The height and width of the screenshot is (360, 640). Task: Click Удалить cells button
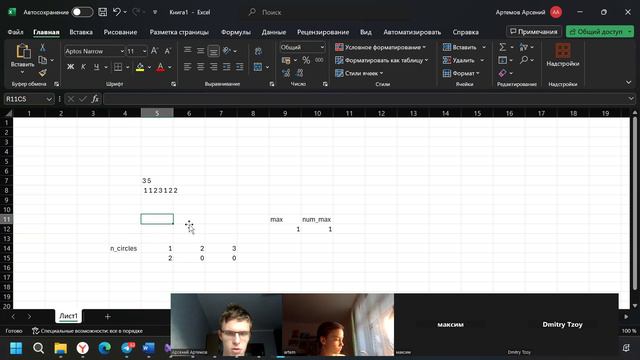(459, 60)
